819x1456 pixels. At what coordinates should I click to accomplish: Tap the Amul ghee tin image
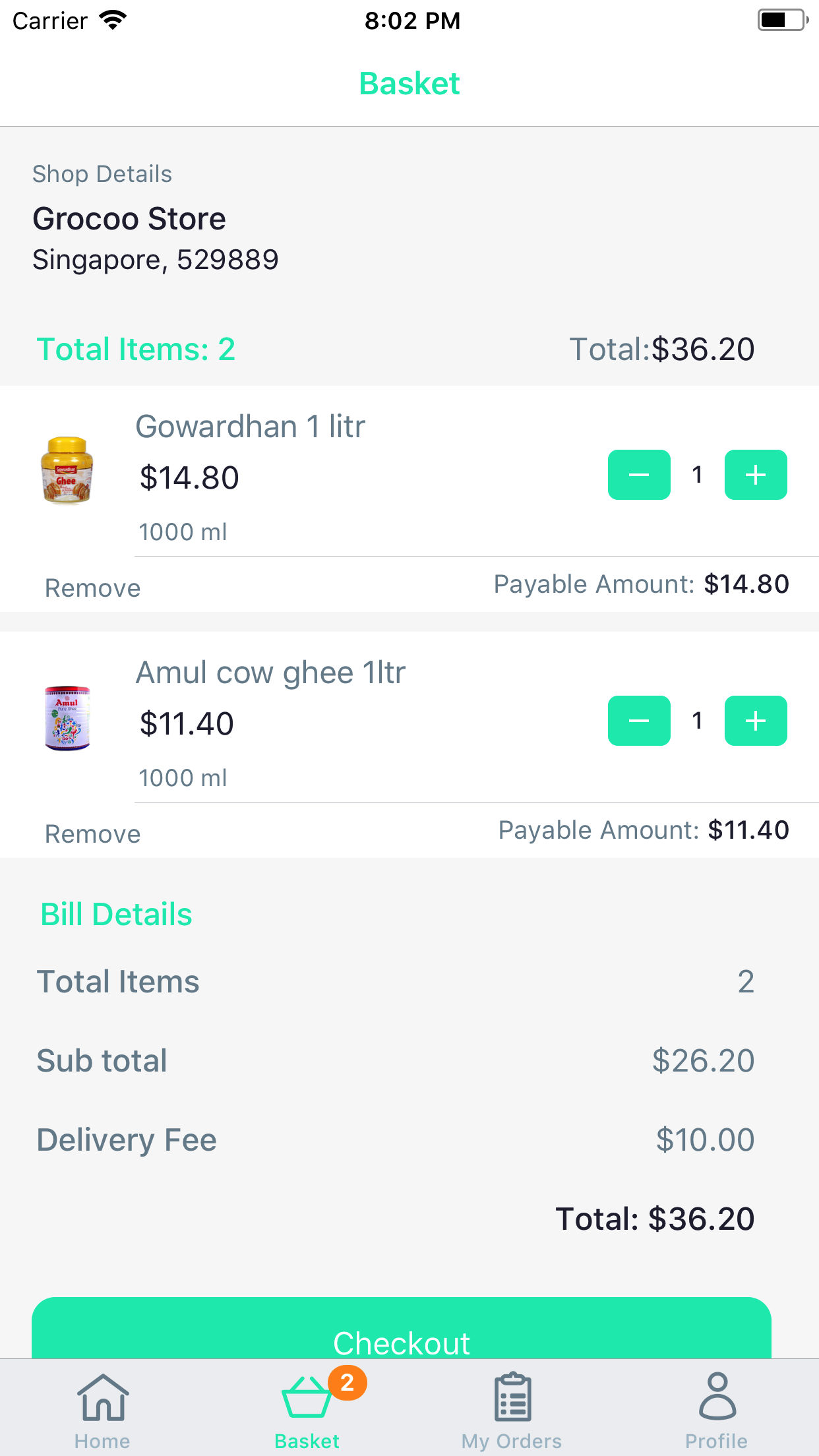click(67, 718)
